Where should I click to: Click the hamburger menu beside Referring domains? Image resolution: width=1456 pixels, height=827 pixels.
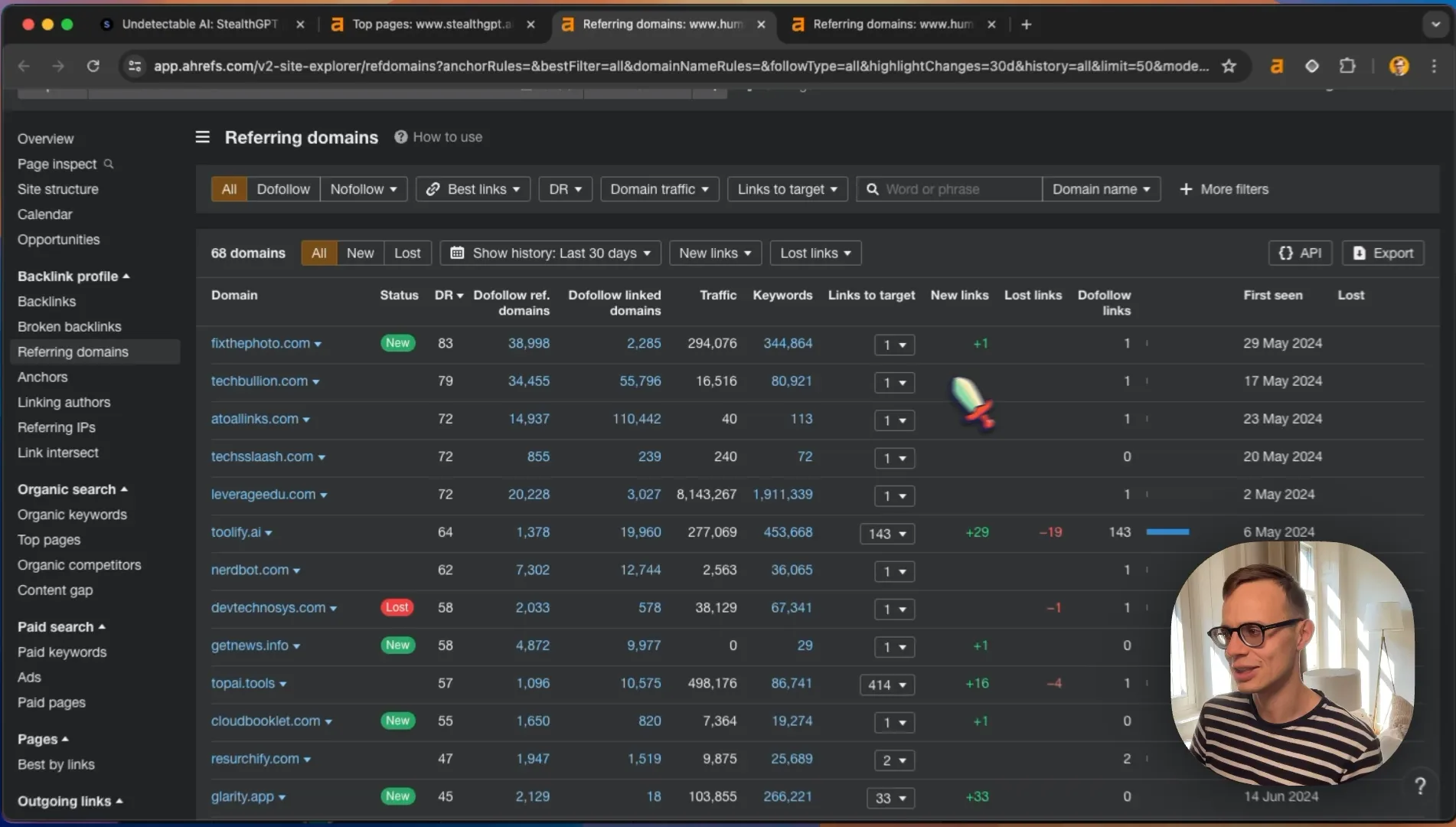pyautogui.click(x=202, y=137)
